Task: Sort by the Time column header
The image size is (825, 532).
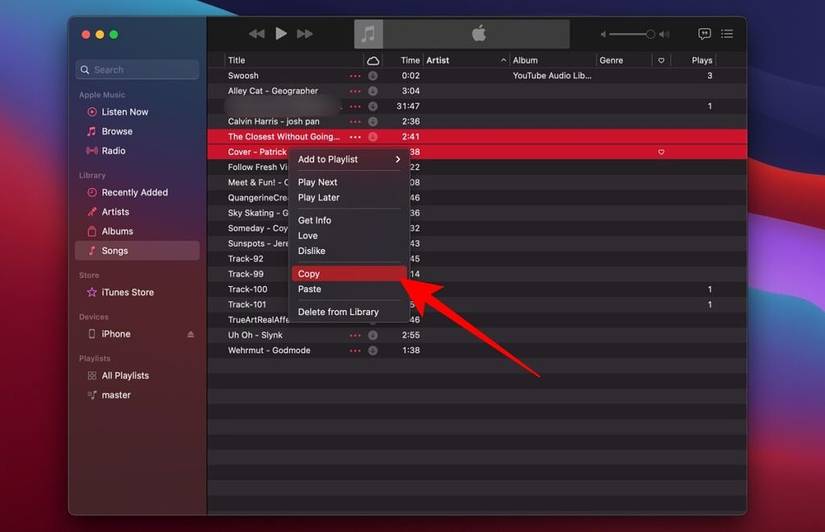Action: [404, 61]
